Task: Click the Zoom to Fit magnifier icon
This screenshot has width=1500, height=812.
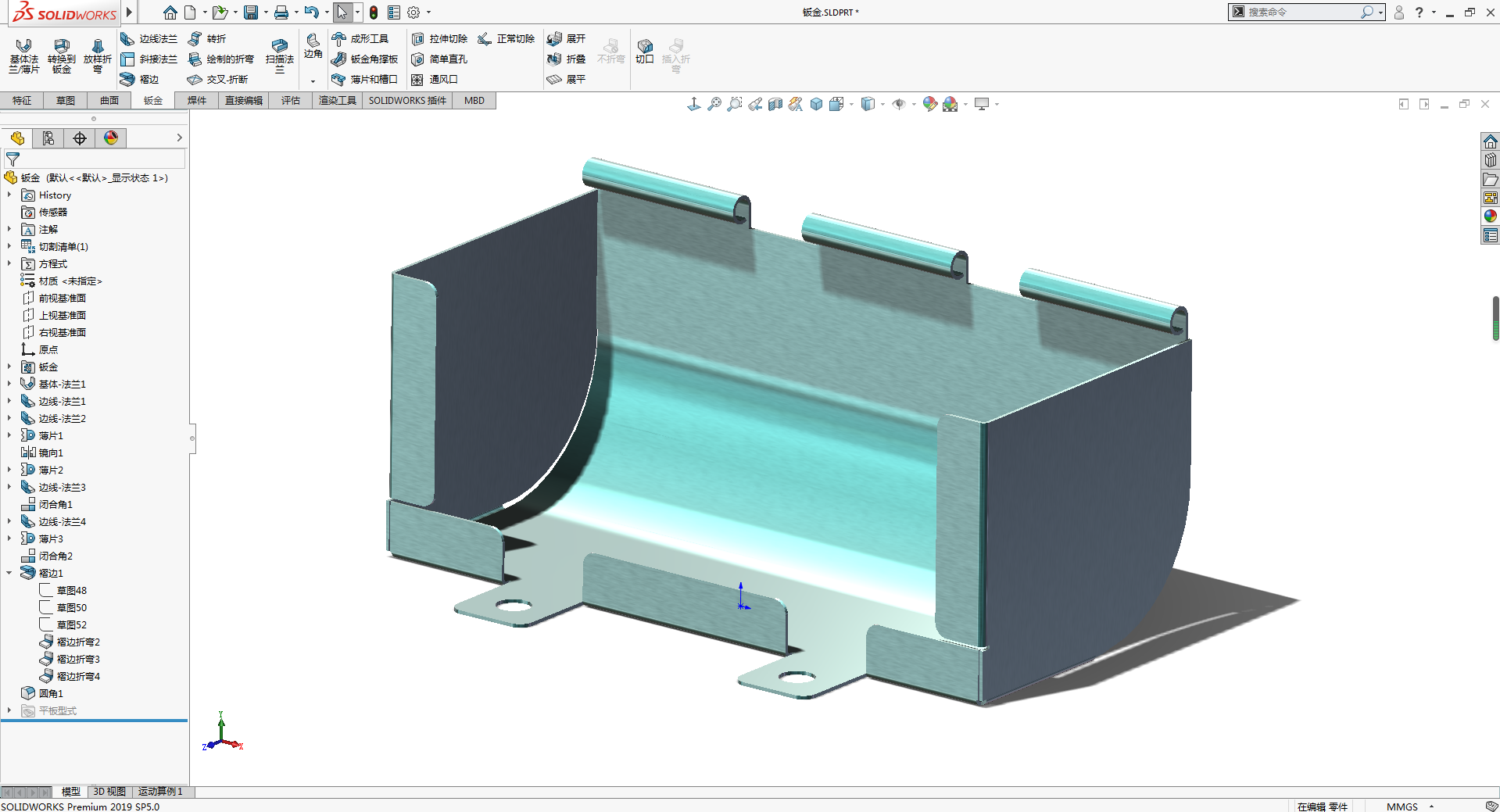Action: pos(714,104)
